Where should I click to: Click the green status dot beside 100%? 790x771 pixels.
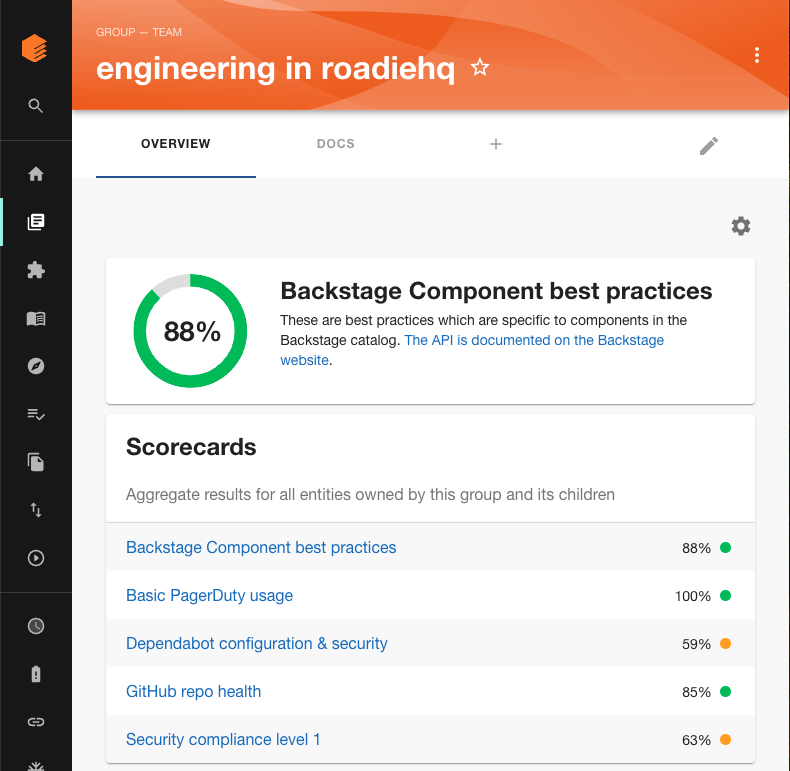pyautogui.click(x=726, y=596)
